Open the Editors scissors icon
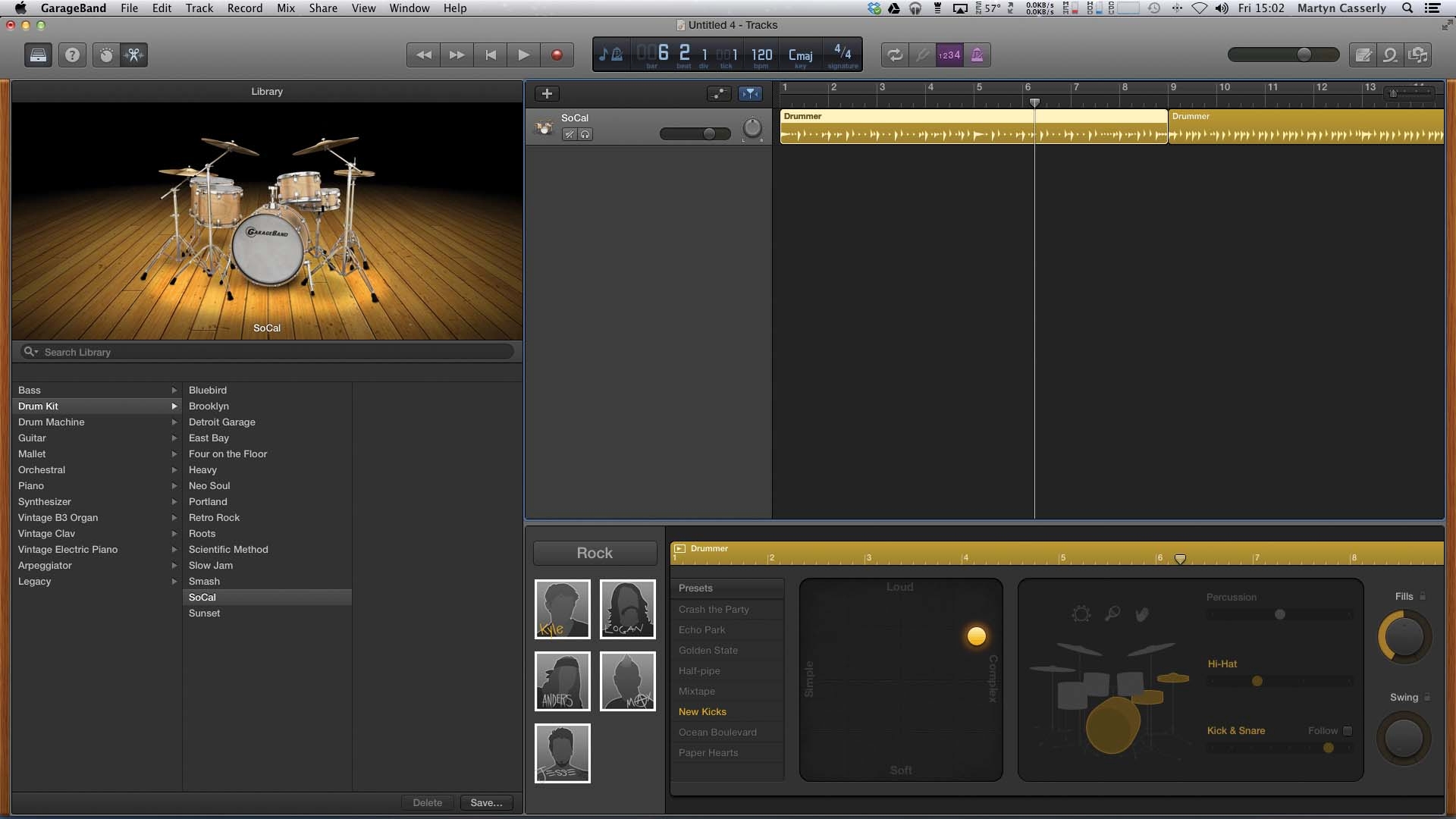 pyautogui.click(x=134, y=55)
